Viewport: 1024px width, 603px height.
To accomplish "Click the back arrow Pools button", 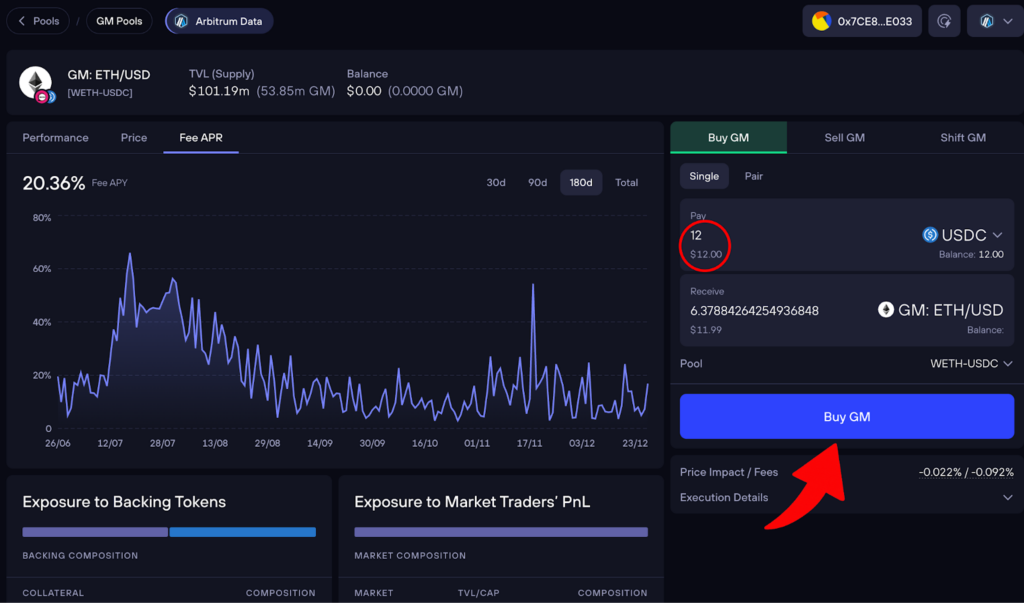I will coord(38,21).
